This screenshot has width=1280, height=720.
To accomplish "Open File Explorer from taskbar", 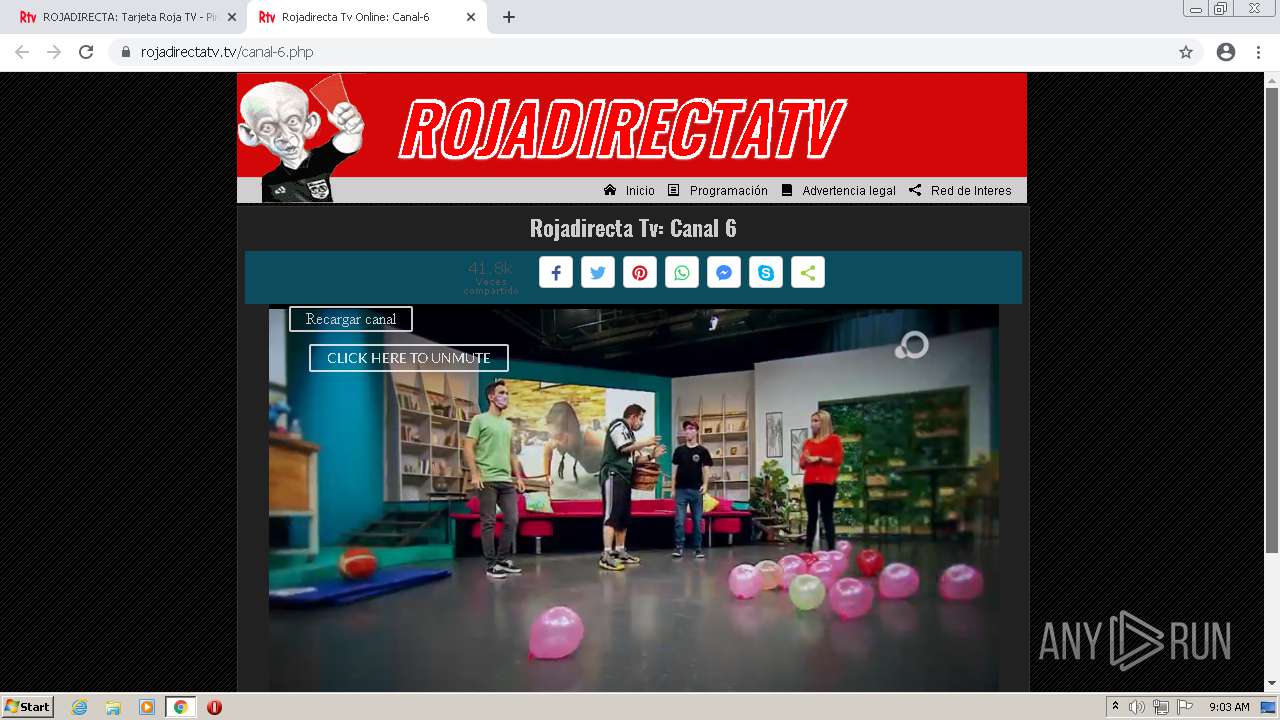I will (113, 707).
